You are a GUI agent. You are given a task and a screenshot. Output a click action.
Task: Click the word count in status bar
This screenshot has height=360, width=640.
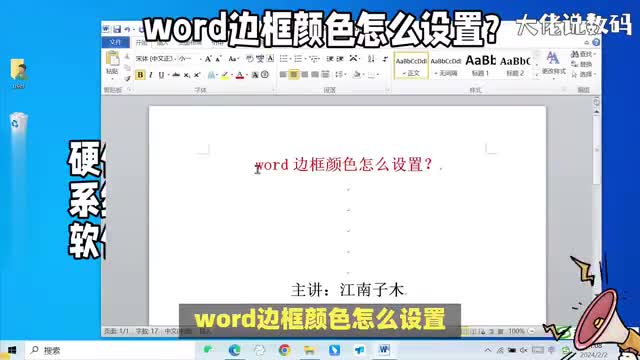[x=147, y=331]
